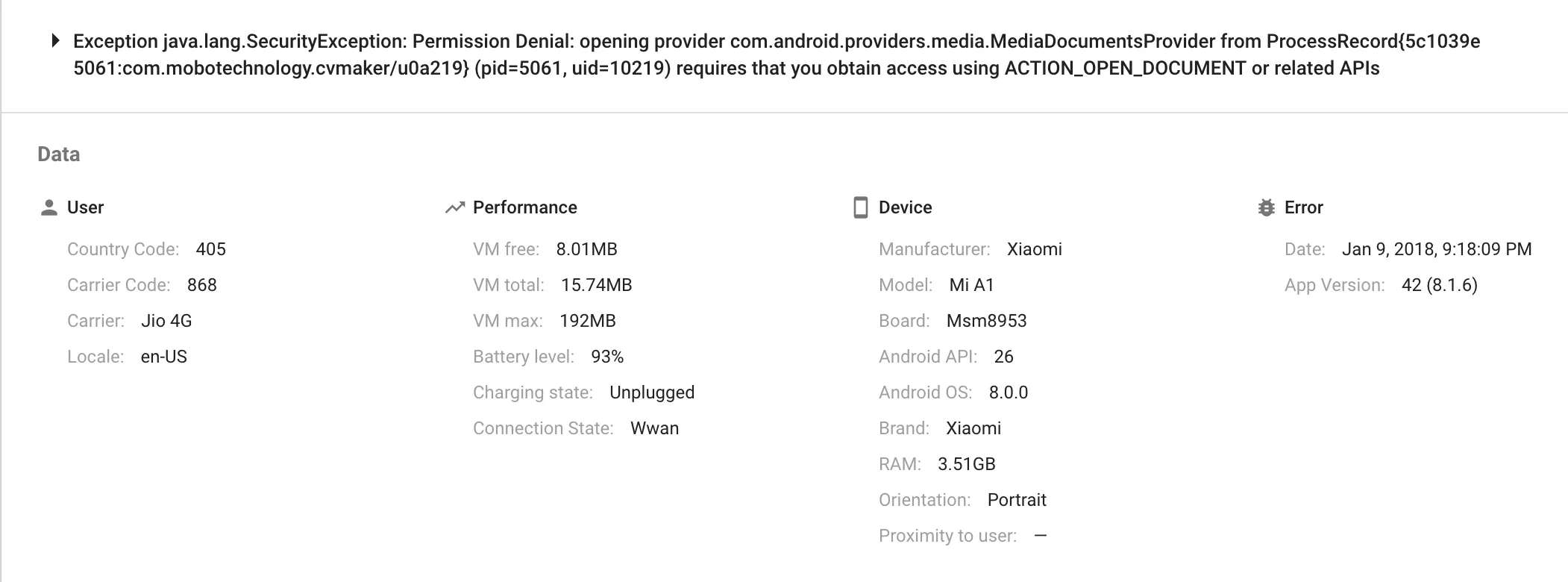This screenshot has height=582, width=1568.
Task: Select the Msm8953 board value
Action: tap(986, 321)
